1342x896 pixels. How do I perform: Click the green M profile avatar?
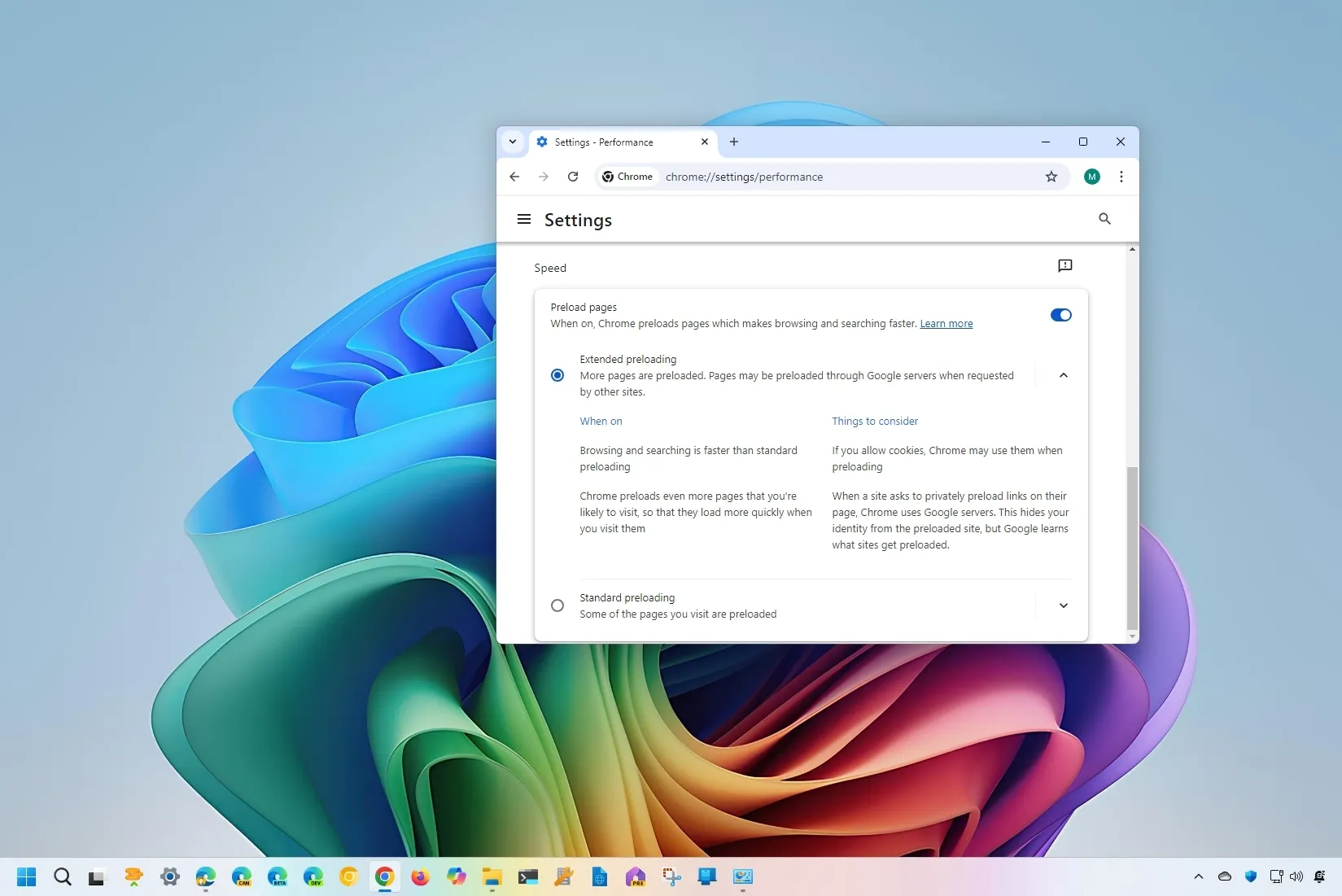coord(1092,177)
